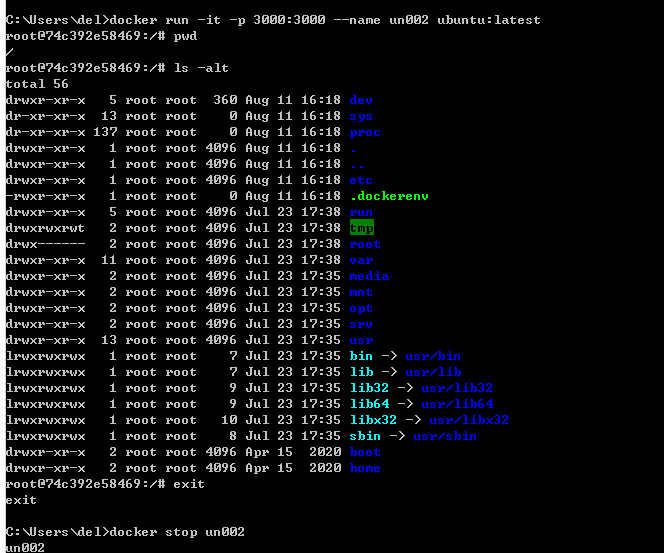664x553 pixels.
Task: Click the 'dev' directory name
Action: (x=361, y=100)
